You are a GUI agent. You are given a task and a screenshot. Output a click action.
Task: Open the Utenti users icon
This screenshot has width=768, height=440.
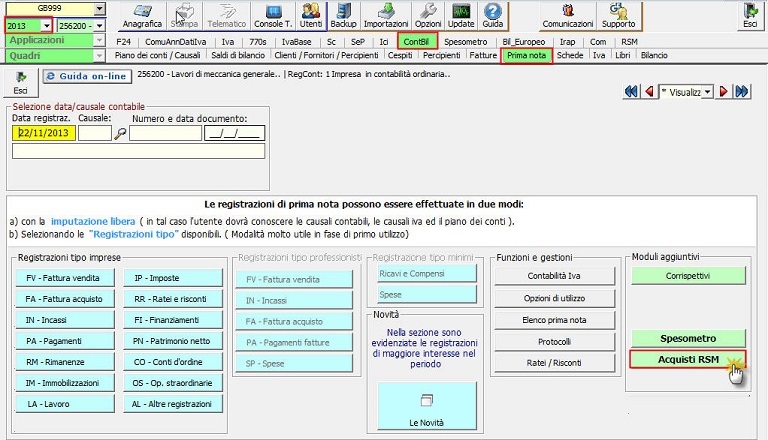(x=311, y=16)
